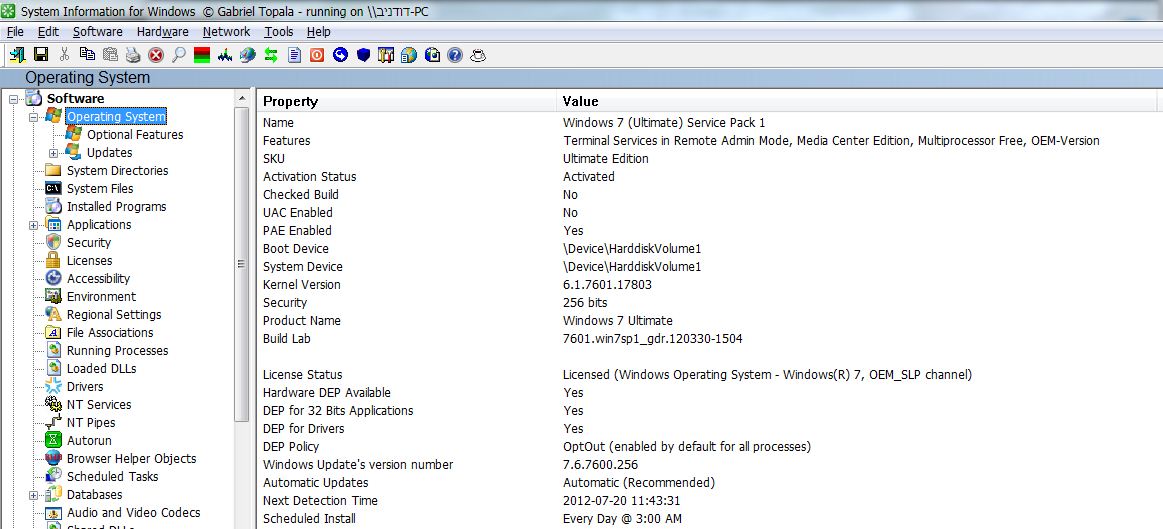Screen dimensions: 1163x529
Task: Click the red and green bars icon
Action: click(202, 55)
